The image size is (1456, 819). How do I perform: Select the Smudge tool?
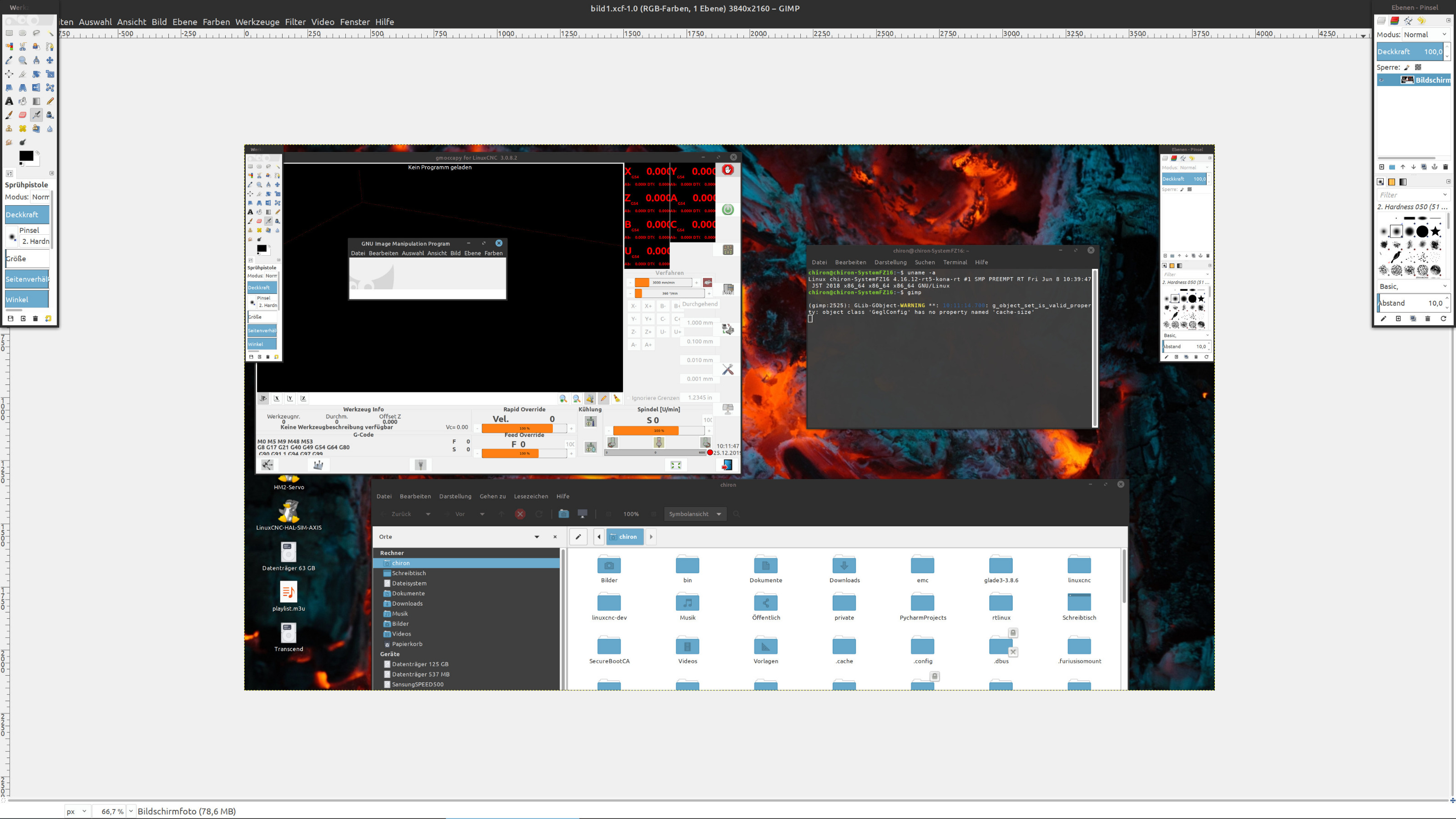pyautogui.click(x=9, y=142)
